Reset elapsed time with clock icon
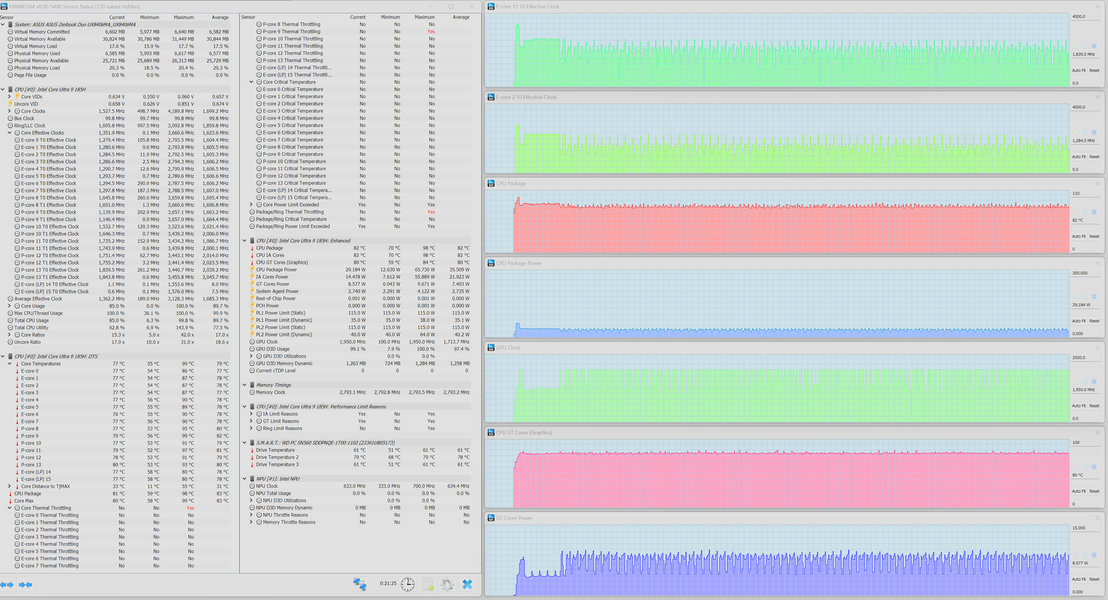Screen dimensions: 1108x600 click(408, 584)
